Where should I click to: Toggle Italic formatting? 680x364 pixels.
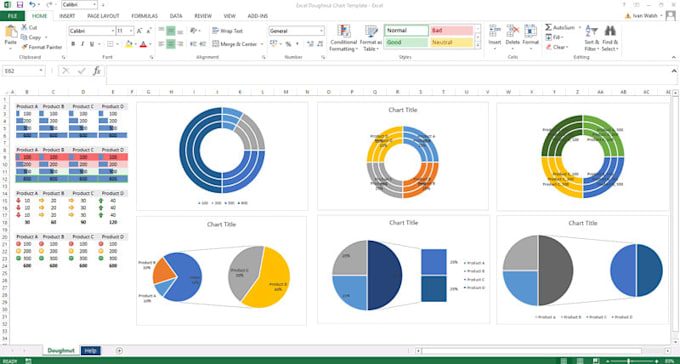[82, 44]
